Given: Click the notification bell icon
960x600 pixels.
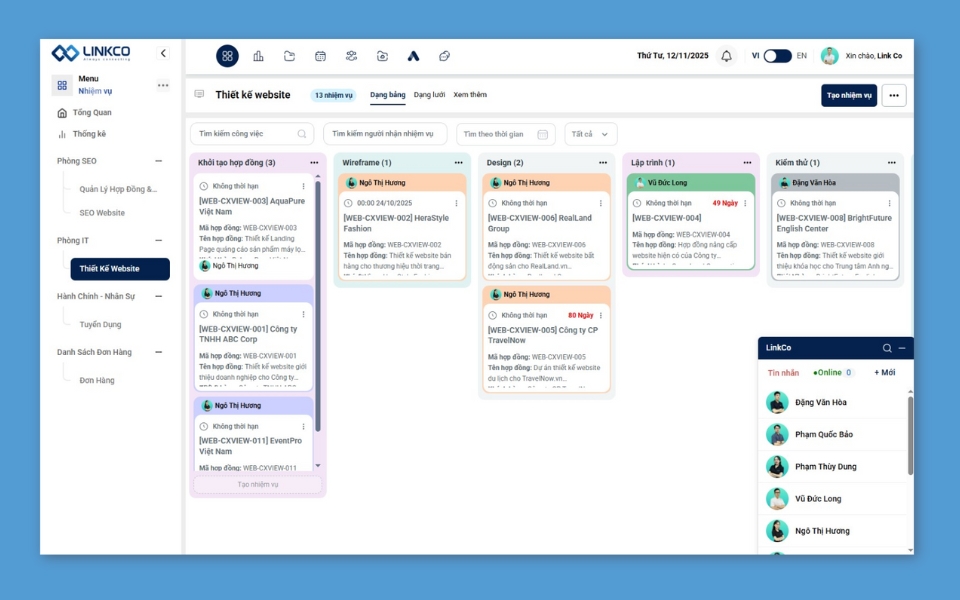Looking at the screenshot, I should tap(727, 56).
